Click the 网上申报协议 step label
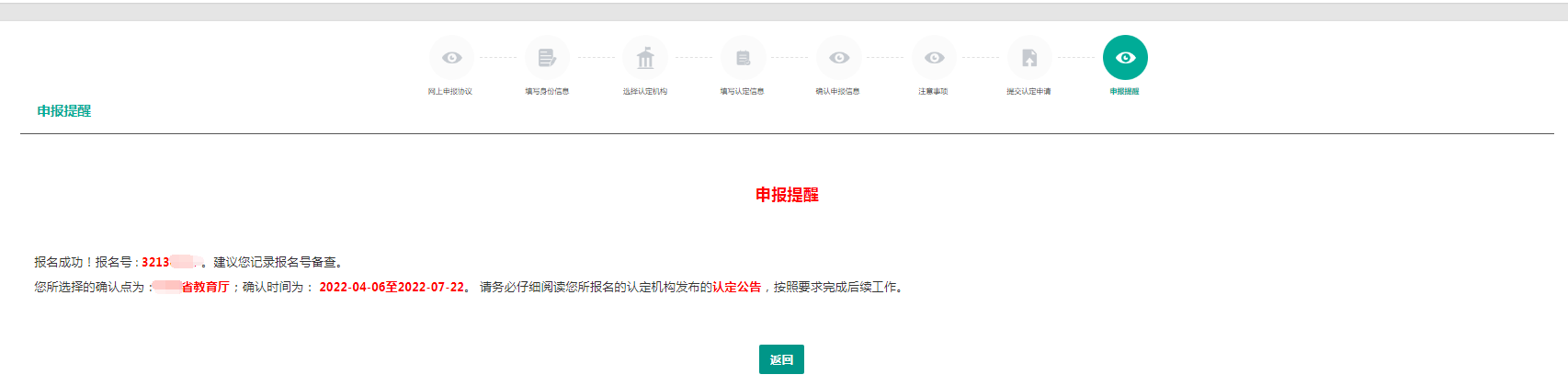 click(x=450, y=92)
